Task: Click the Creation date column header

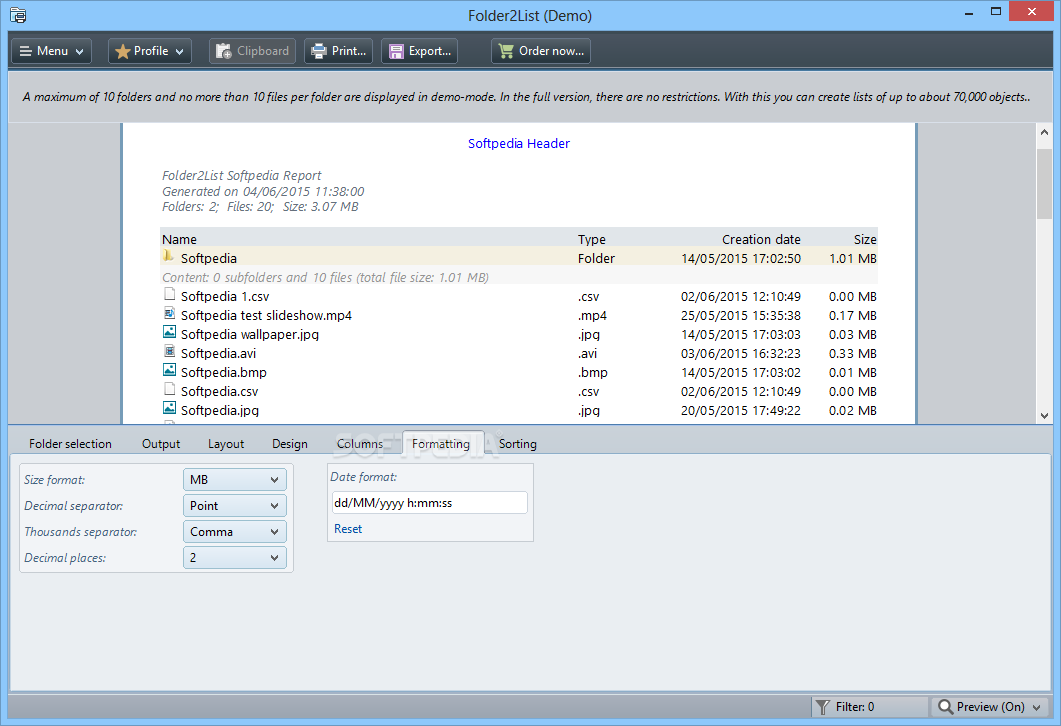Action: coord(761,240)
